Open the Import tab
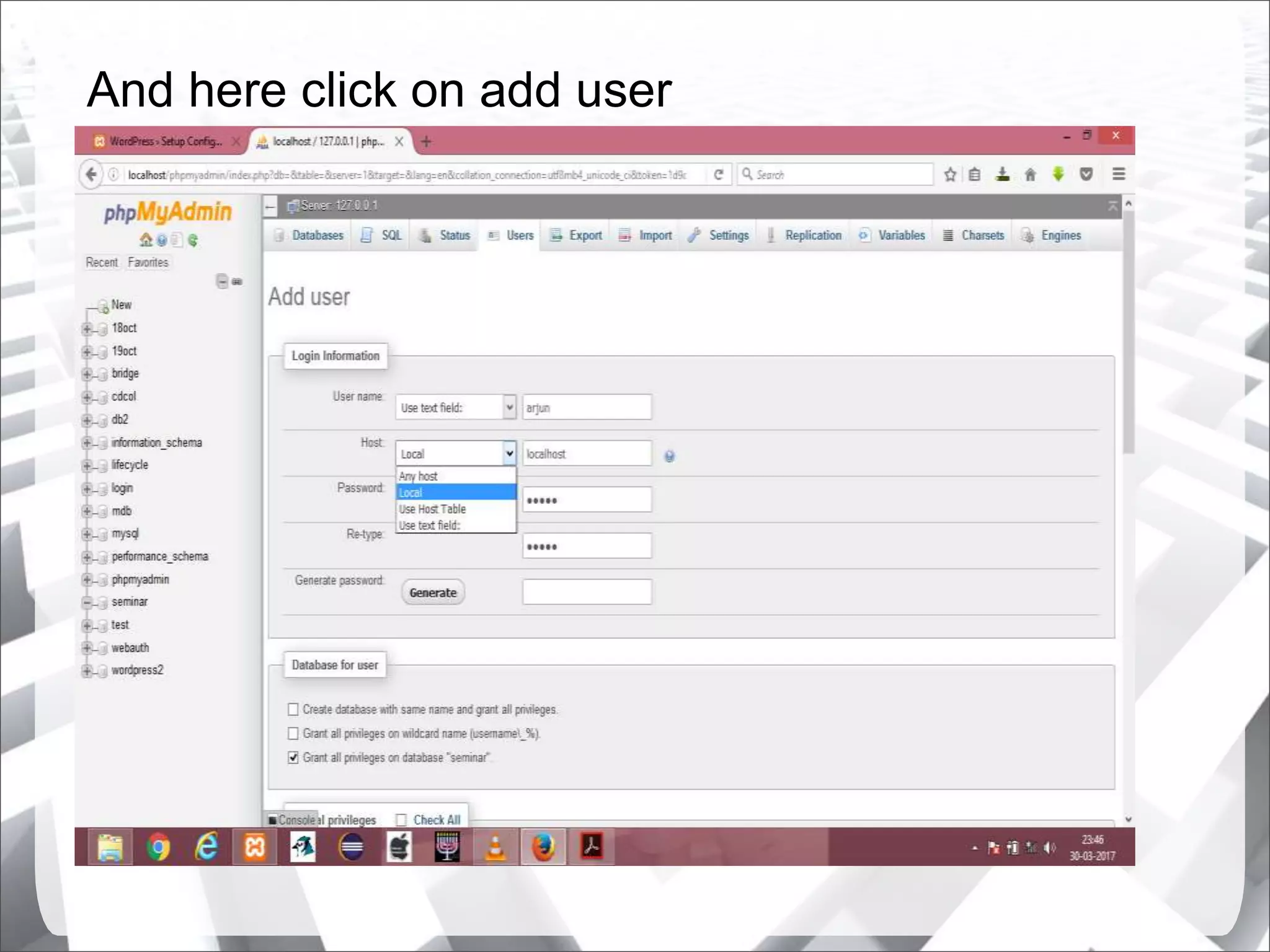This screenshot has width=1270, height=952. [x=646, y=236]
